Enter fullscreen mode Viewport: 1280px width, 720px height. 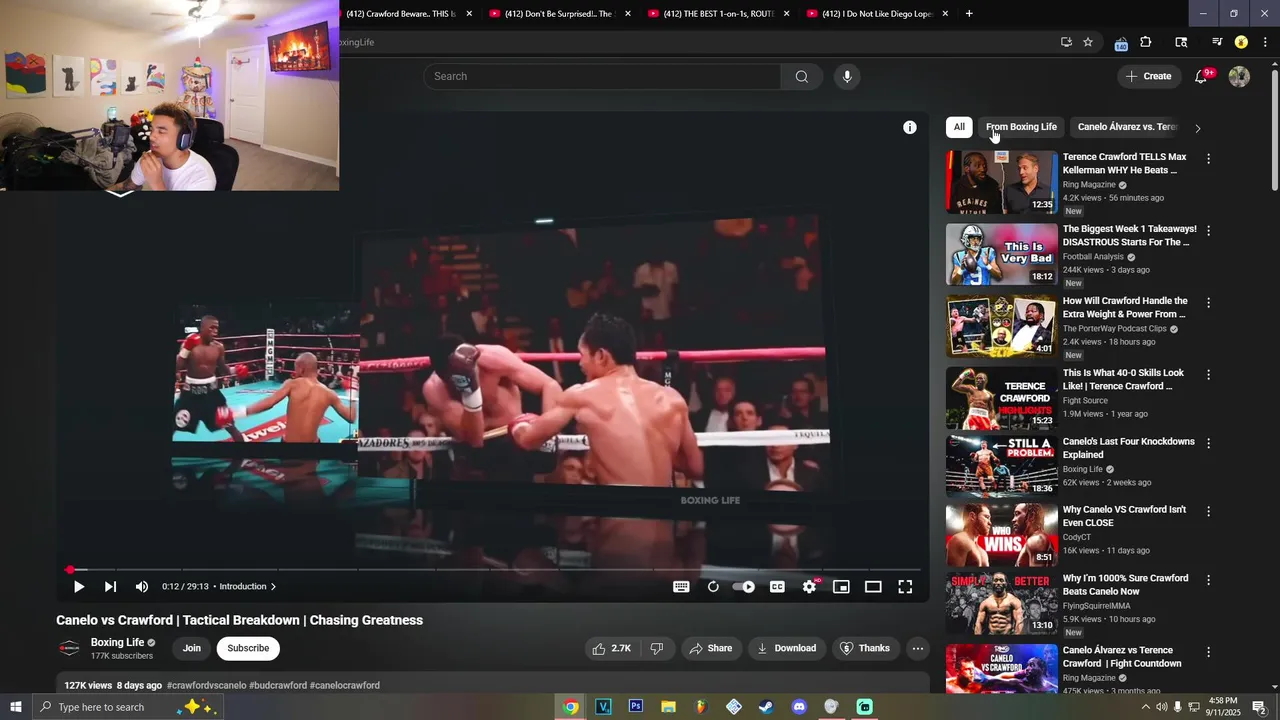tap(905, 587)
